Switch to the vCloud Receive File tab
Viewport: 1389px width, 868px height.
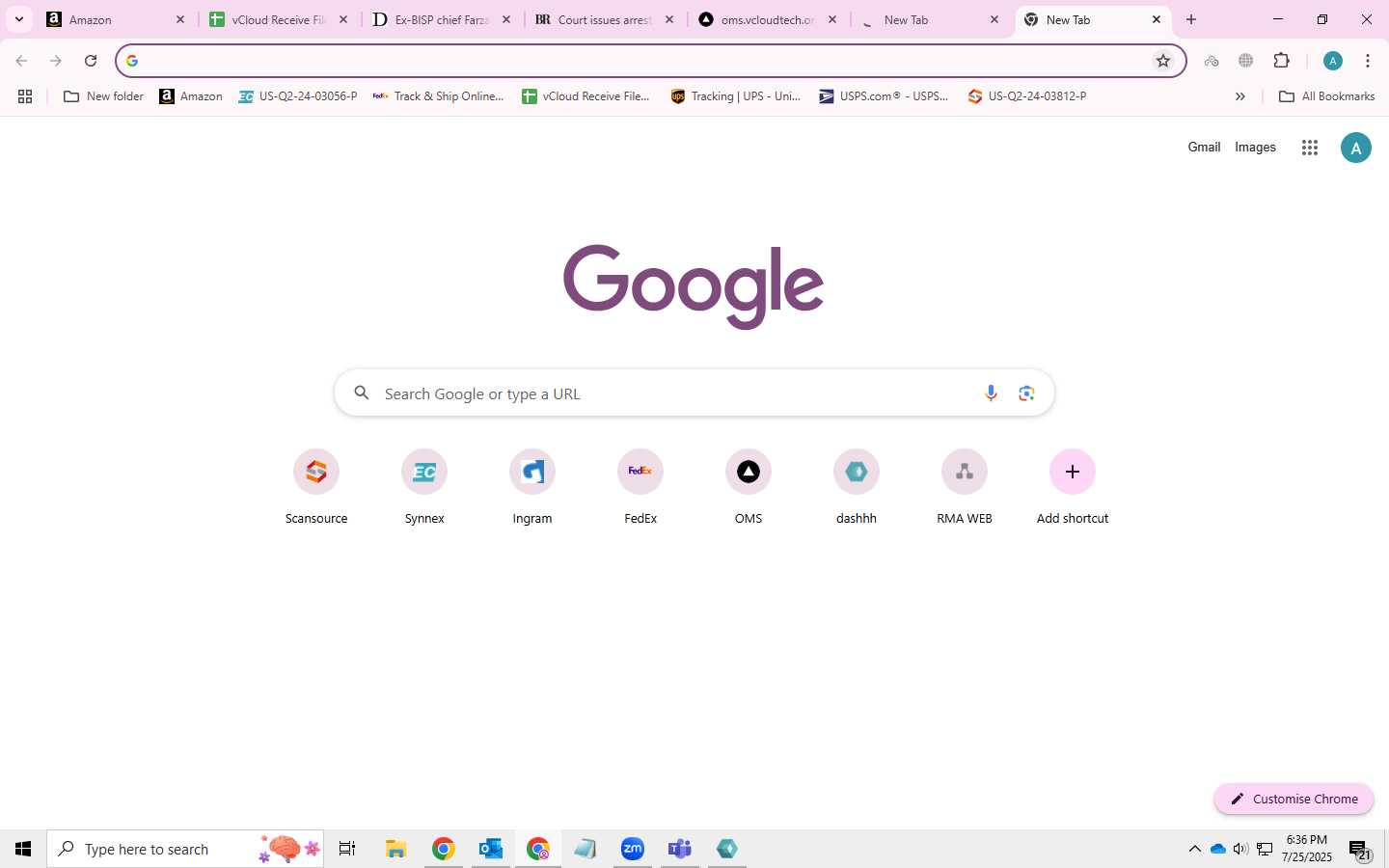point(280,19)
